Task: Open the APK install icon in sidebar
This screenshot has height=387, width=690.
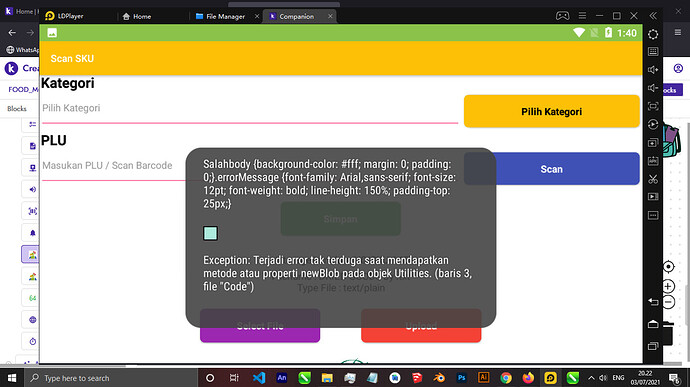Action: coord(653,161)
